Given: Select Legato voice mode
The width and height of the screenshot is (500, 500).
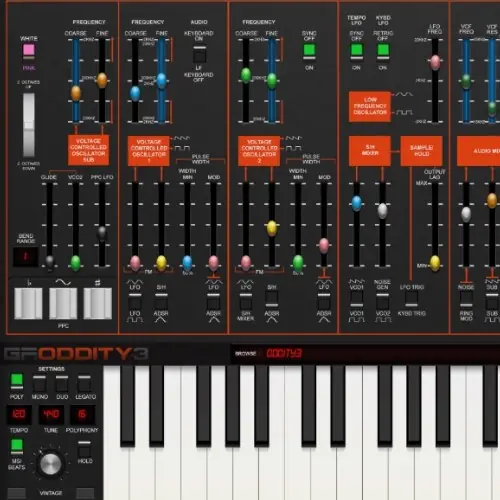Looking at the screenshot, I should pyautogui.click(x=84, y=384).
